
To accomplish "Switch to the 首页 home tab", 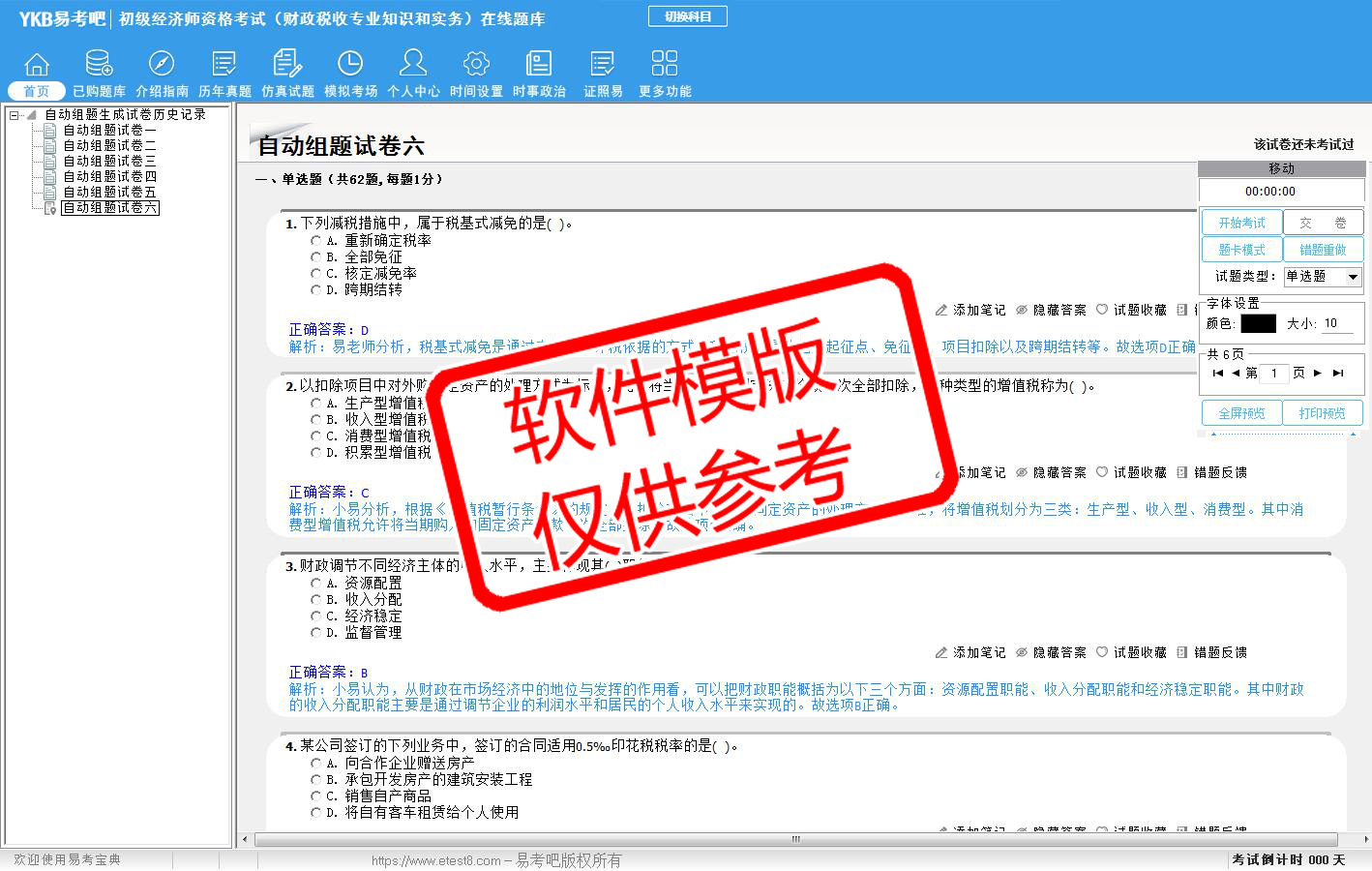I will coord(36,91).
